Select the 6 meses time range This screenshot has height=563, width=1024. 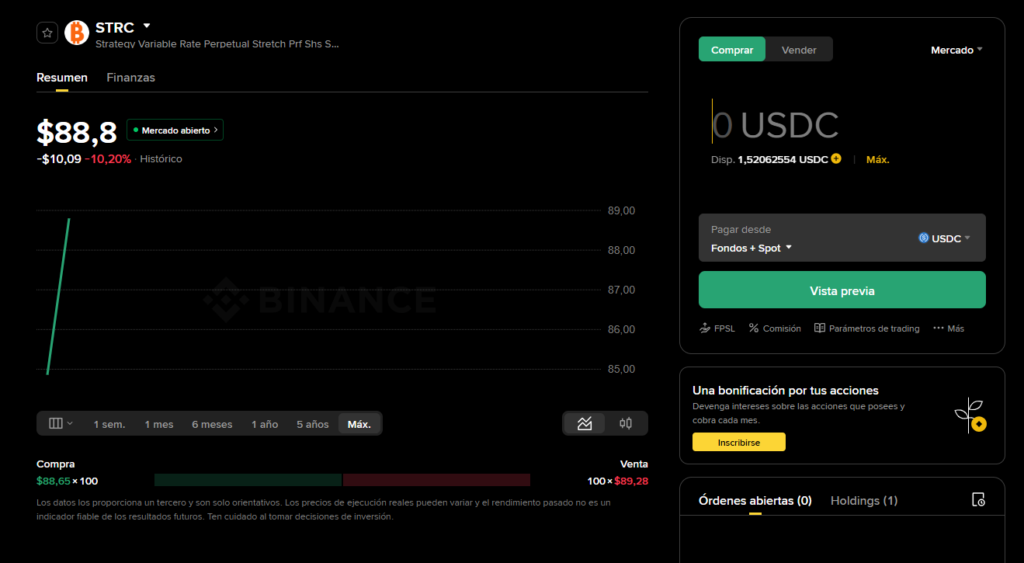212,425
